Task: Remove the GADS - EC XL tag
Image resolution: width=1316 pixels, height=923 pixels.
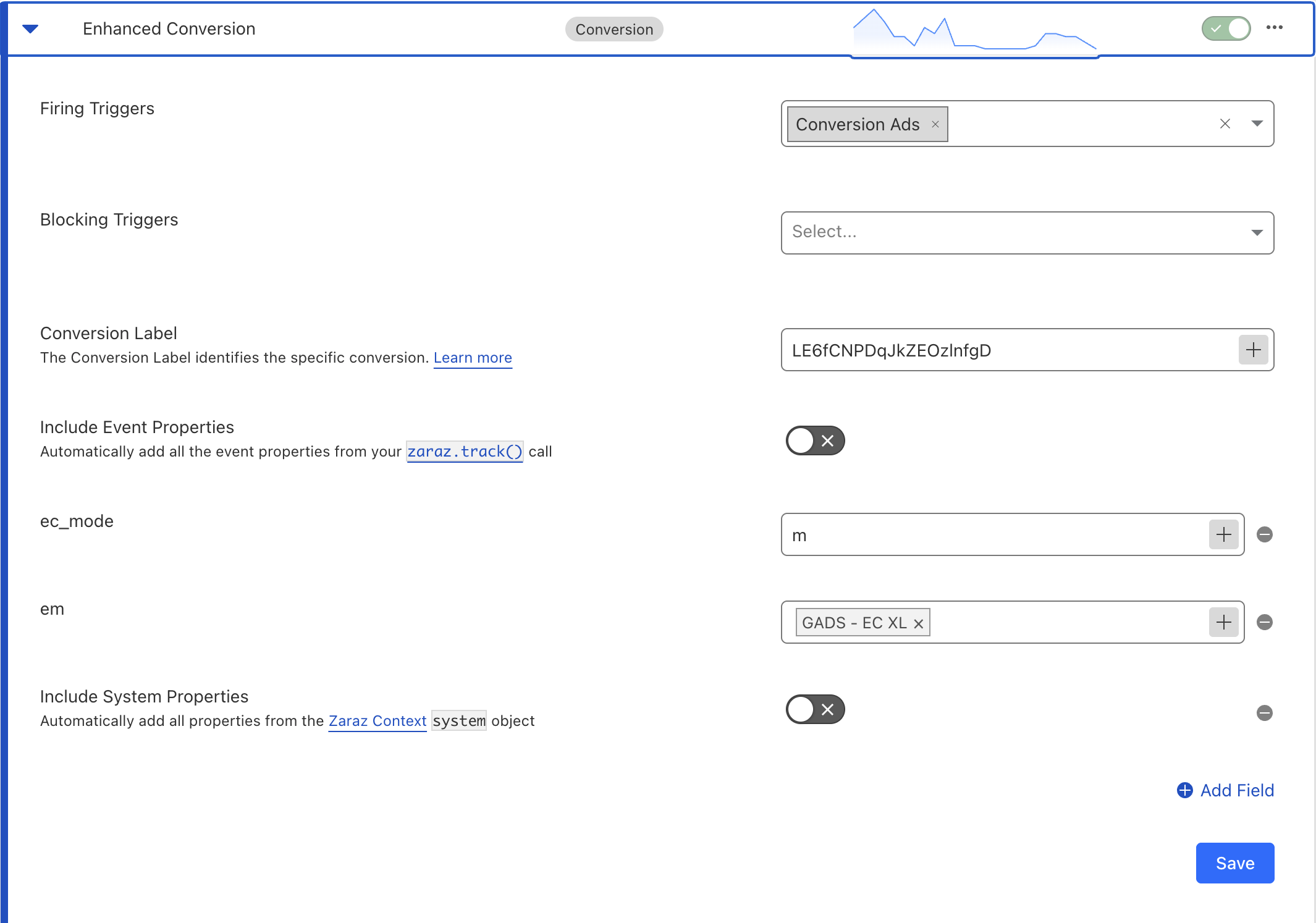Action: click(919, 624)
